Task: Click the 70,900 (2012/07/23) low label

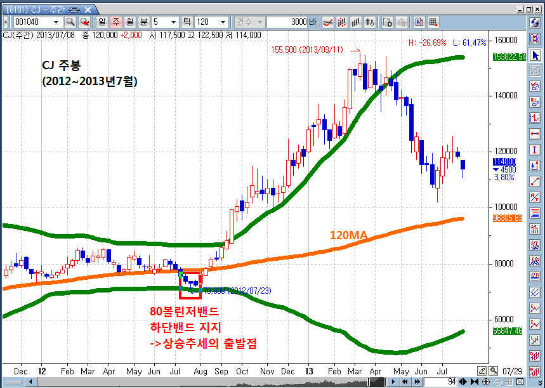Action: point(237,291)
